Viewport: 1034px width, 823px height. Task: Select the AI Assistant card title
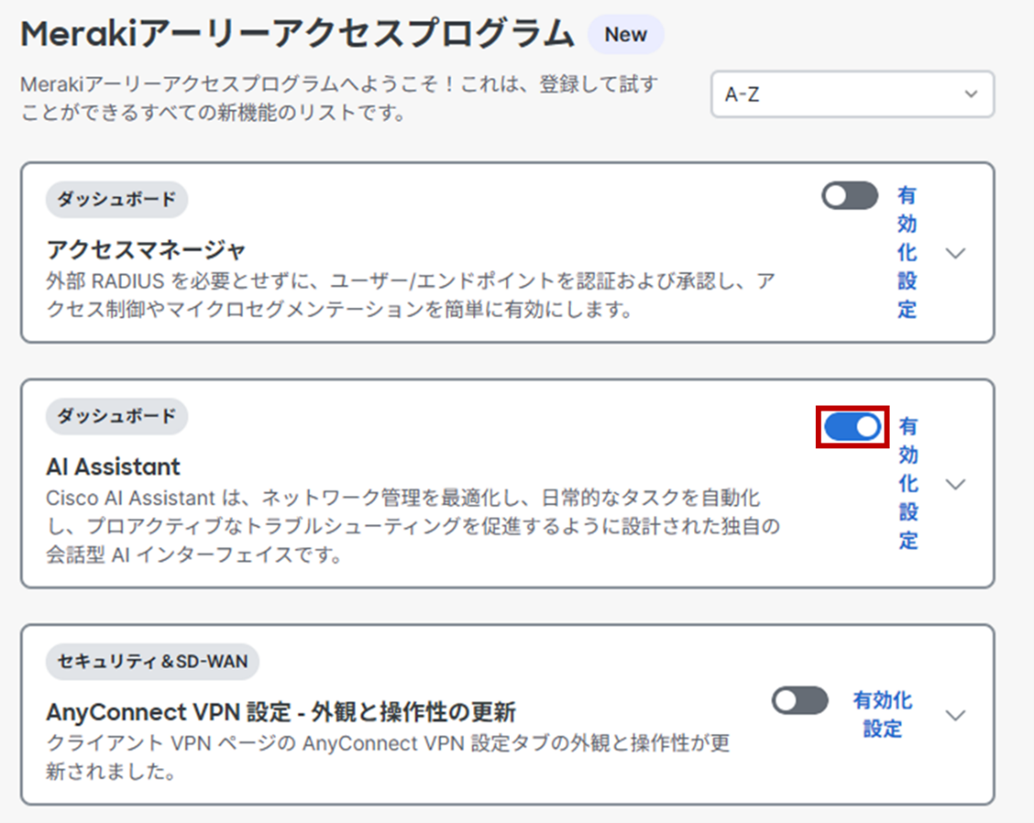click(x=113, y=467)
